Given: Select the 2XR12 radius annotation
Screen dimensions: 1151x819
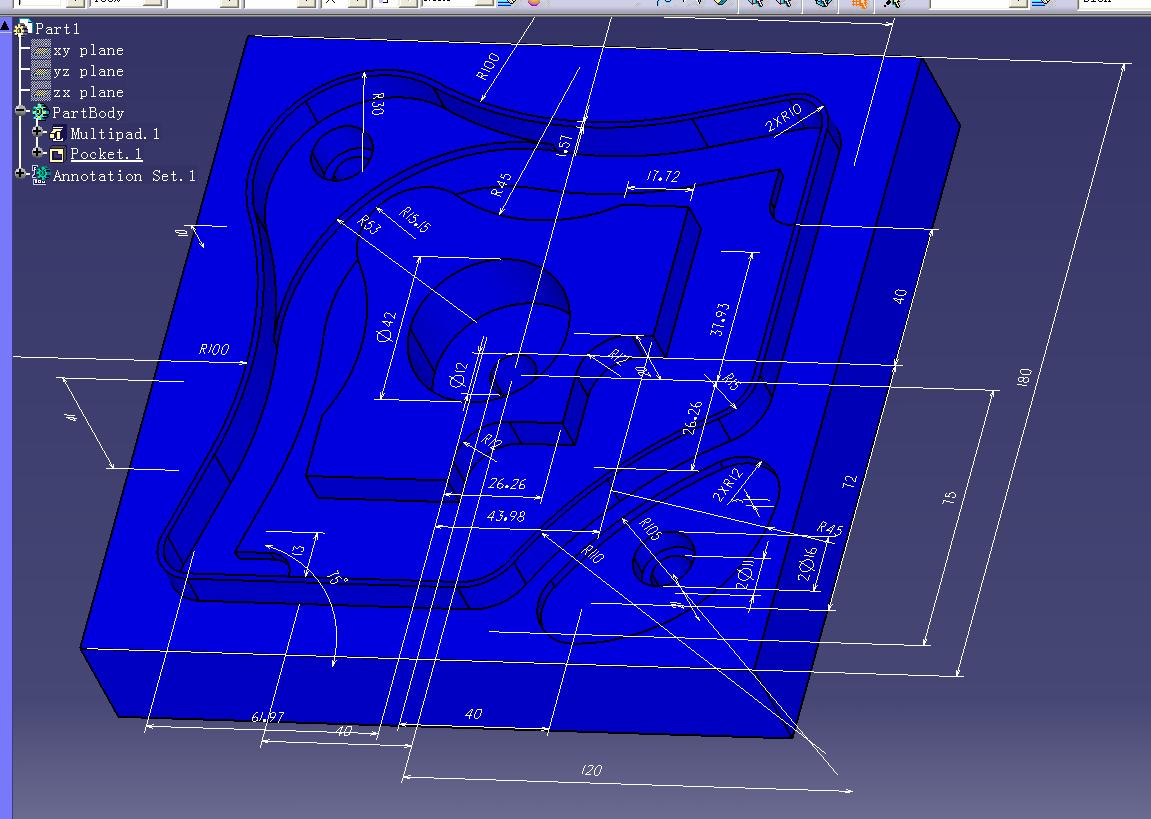Looking at the screenshot, I should click(727, 484).
